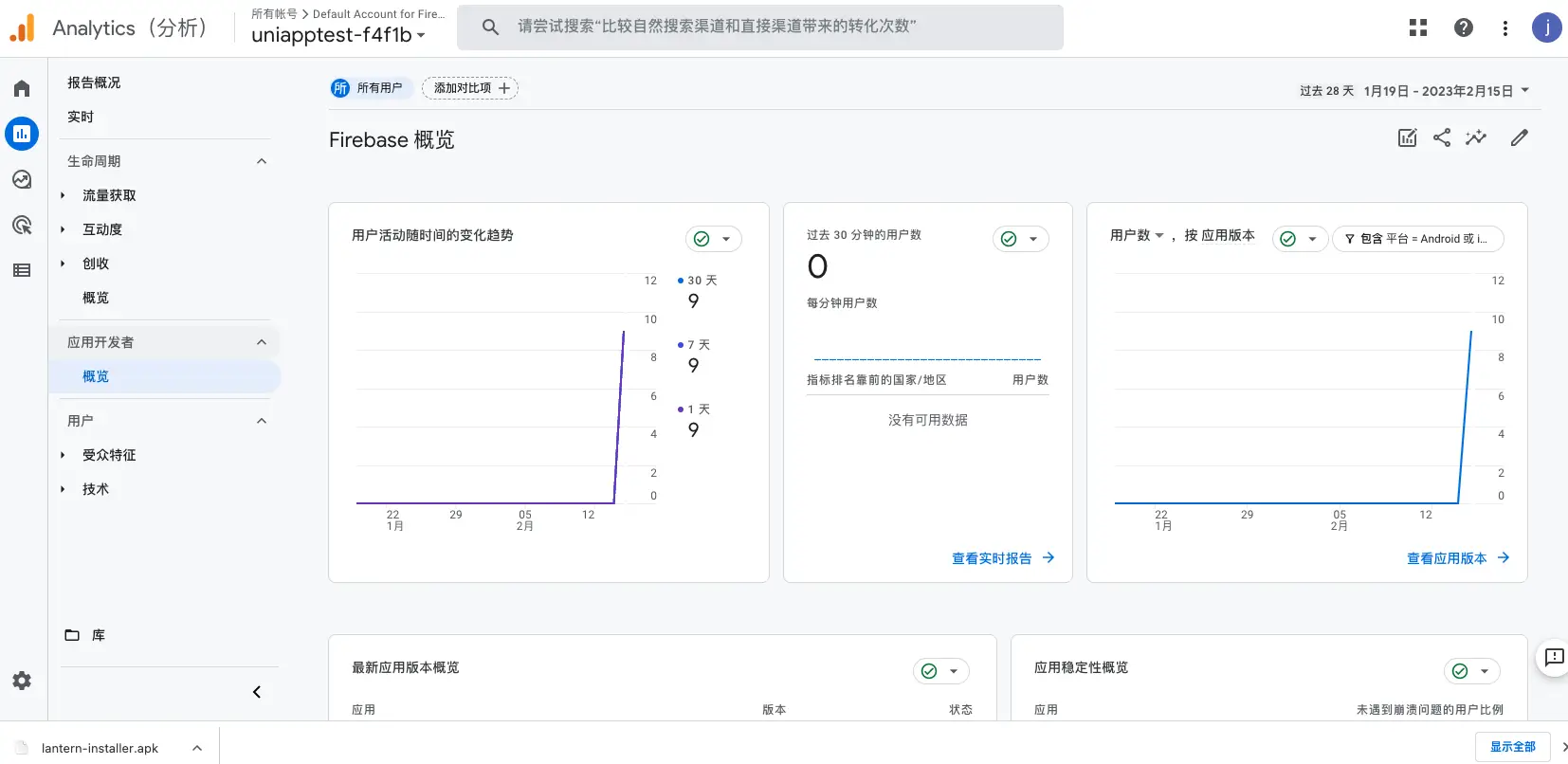Image resolution: width=1568 pixels, height=764 pixels.
Task: Toggle status check on 30-minute users card
Action: point(1020,239)
